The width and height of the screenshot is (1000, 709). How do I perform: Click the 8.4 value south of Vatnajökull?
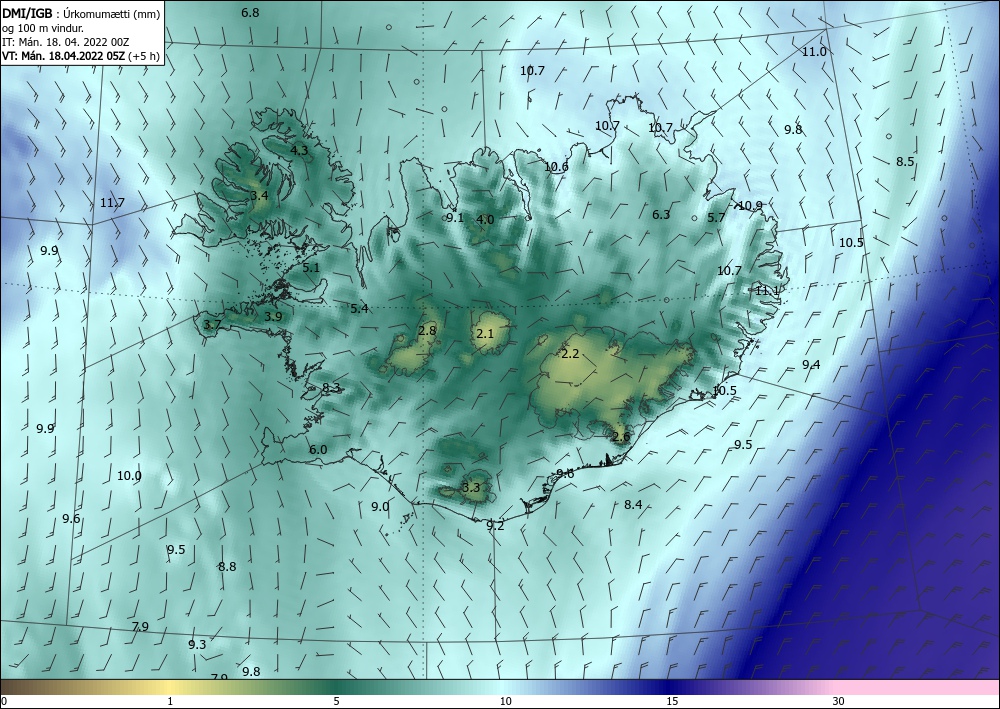coord(633,504)
